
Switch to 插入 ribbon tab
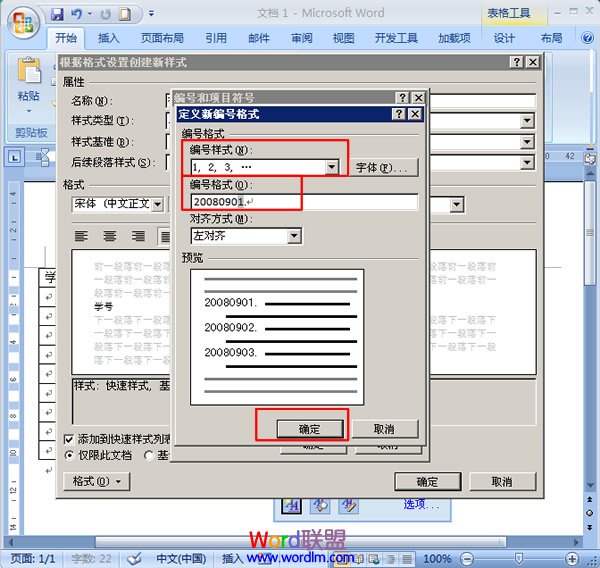[109, 38]
